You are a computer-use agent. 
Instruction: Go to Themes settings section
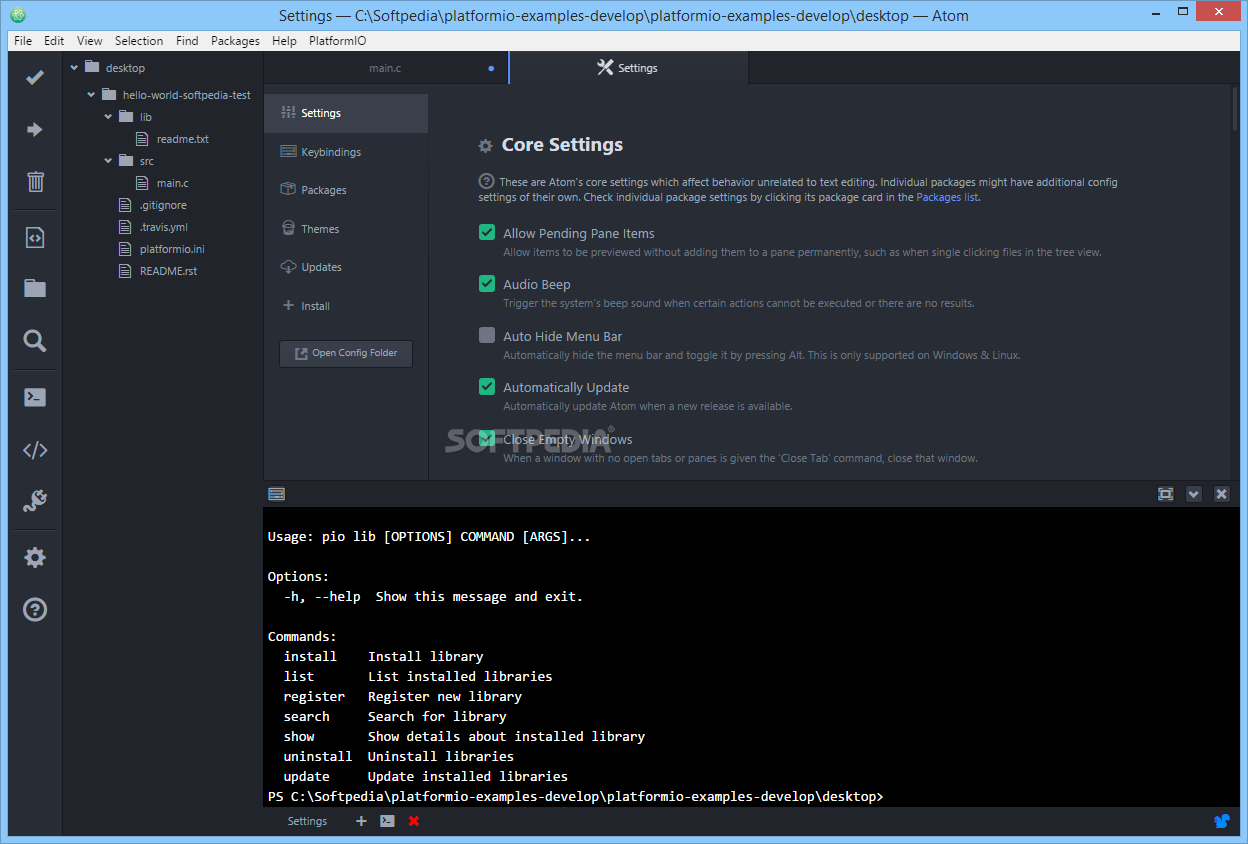point(346,229)
